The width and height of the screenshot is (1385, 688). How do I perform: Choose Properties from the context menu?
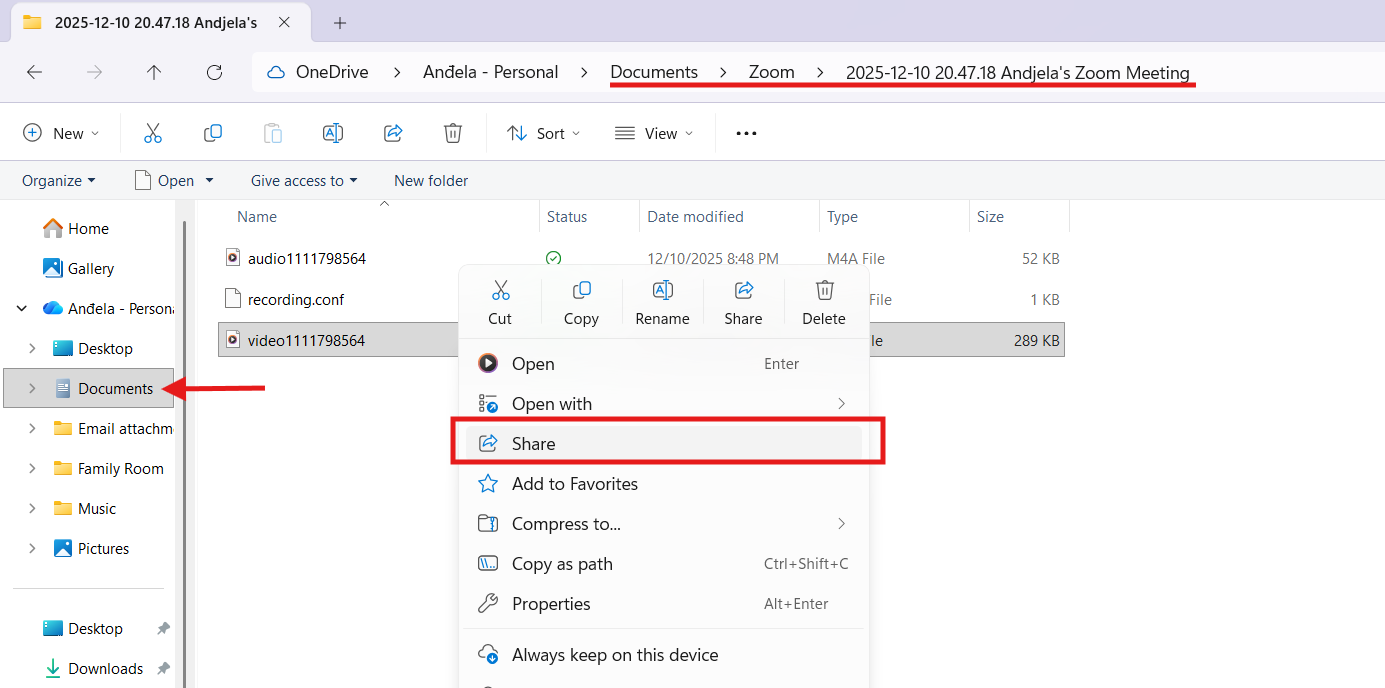click(x=551, y=604)
